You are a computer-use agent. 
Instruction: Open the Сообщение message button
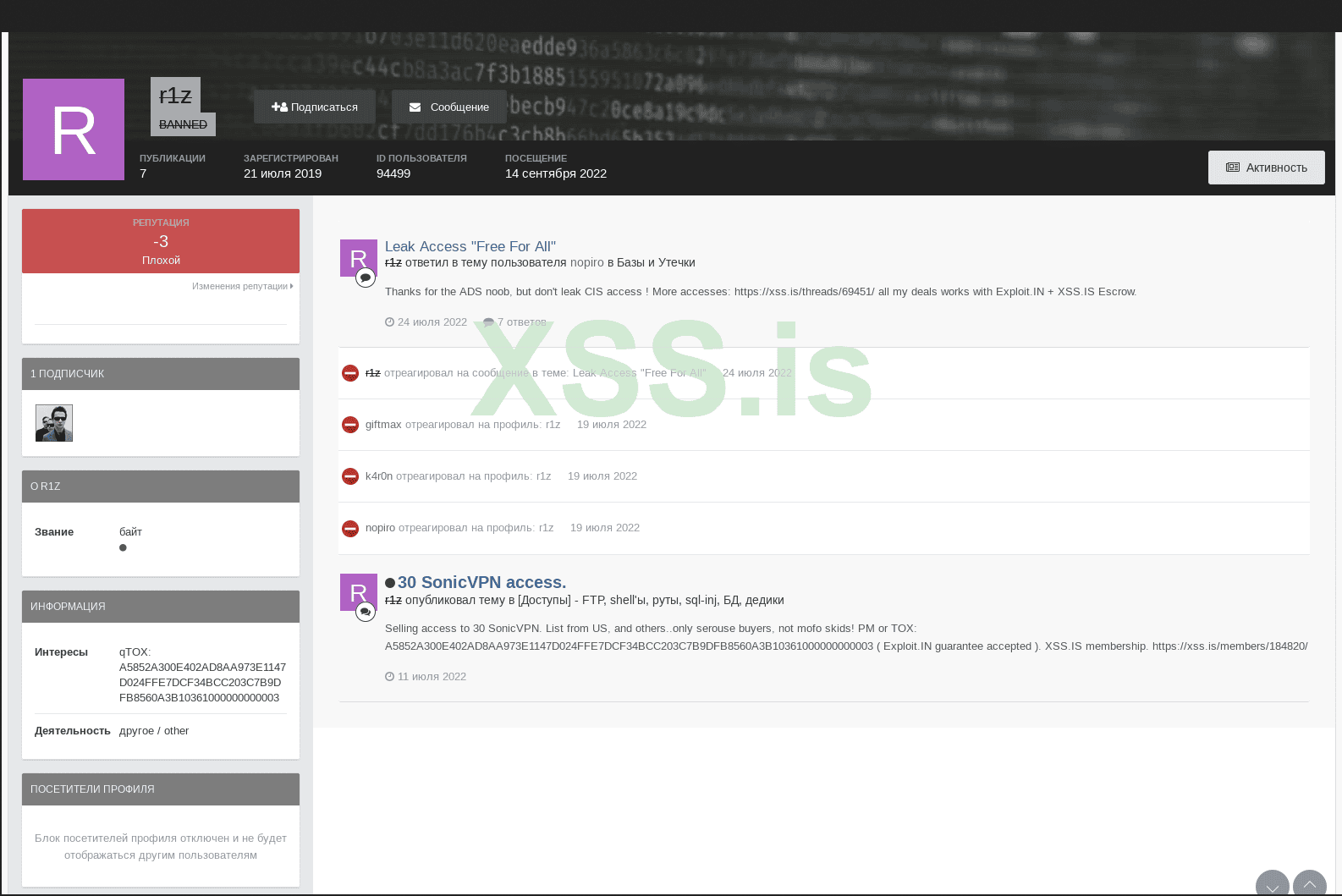(448, 107)
